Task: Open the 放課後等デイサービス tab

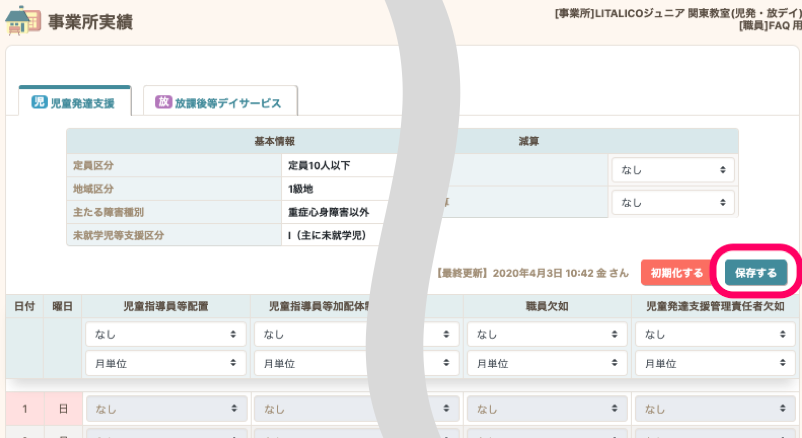Action: tap(219, 103)
